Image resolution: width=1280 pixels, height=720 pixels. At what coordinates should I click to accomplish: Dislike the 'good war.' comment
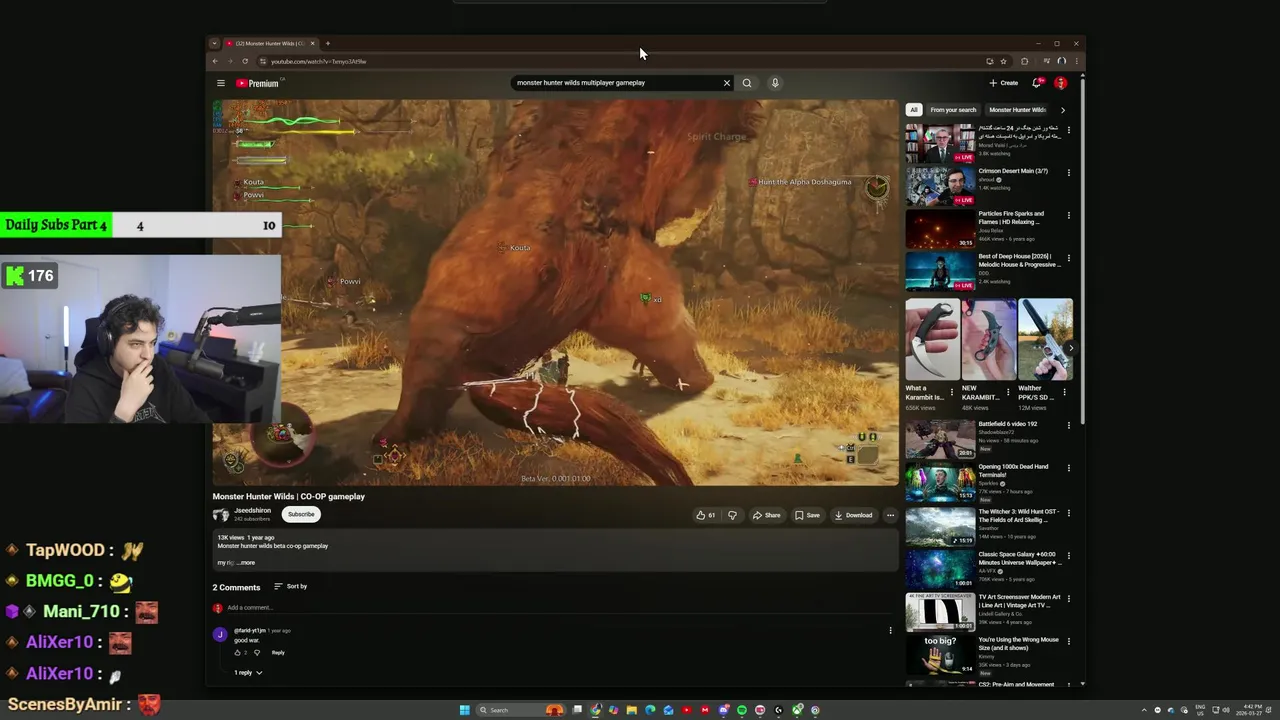tap(257, 652)
